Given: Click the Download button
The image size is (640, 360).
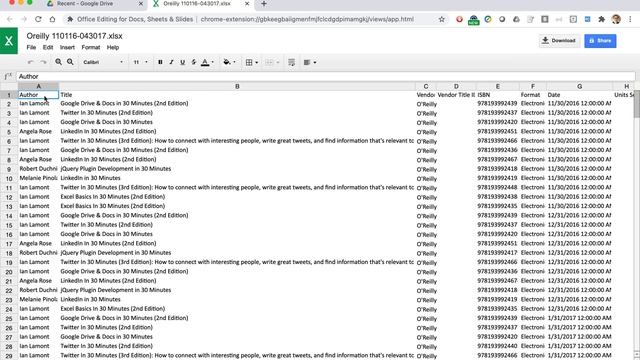Looking at the screenshot, I should (x=559, y=41).
